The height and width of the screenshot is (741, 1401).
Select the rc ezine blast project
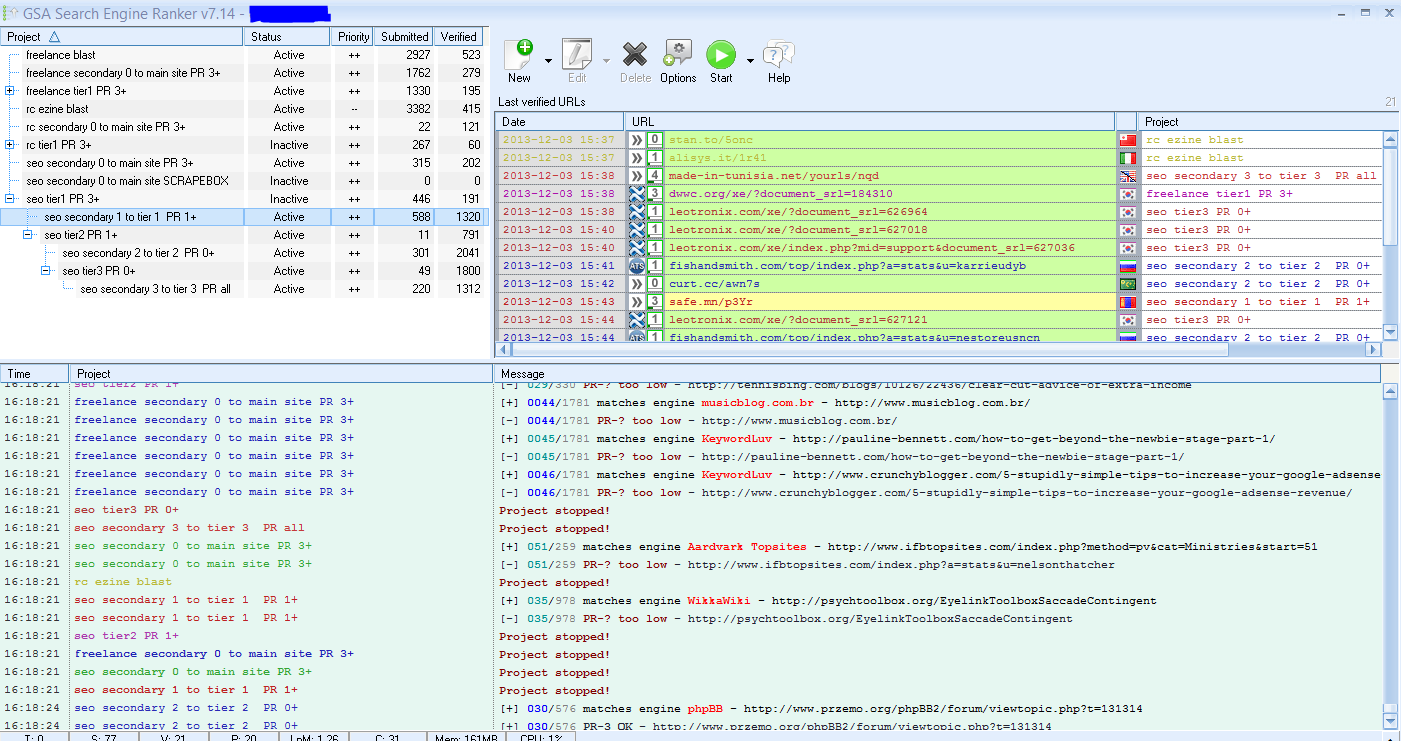[57, 109]
